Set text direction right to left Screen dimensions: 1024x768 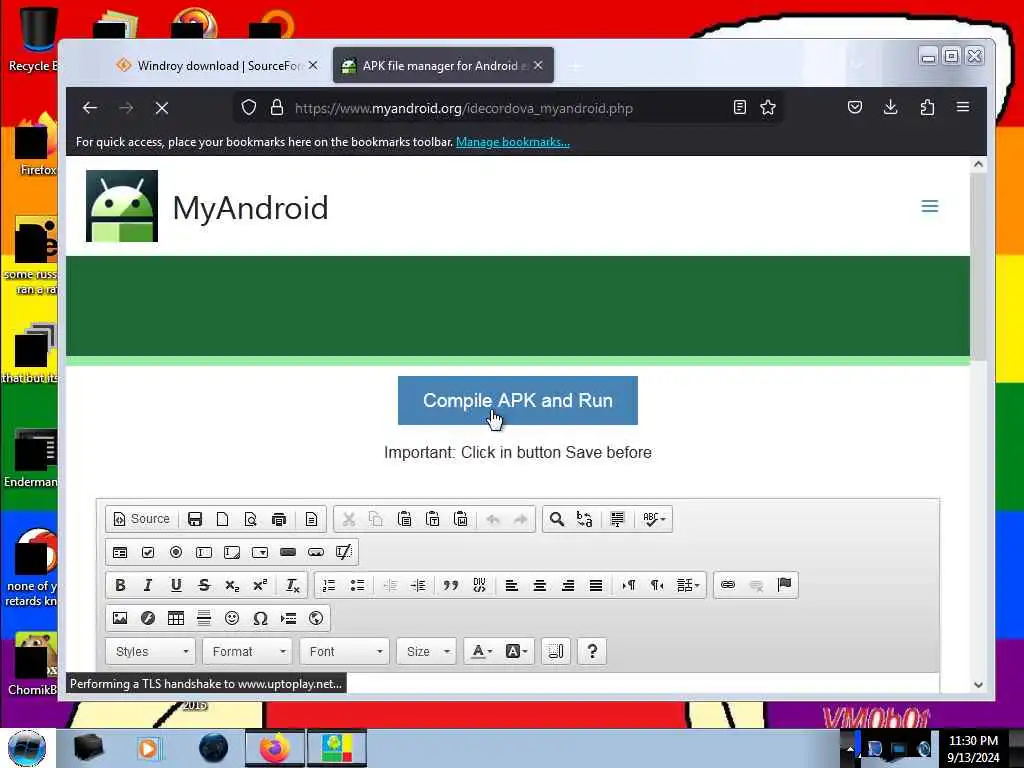coord(656,585)
